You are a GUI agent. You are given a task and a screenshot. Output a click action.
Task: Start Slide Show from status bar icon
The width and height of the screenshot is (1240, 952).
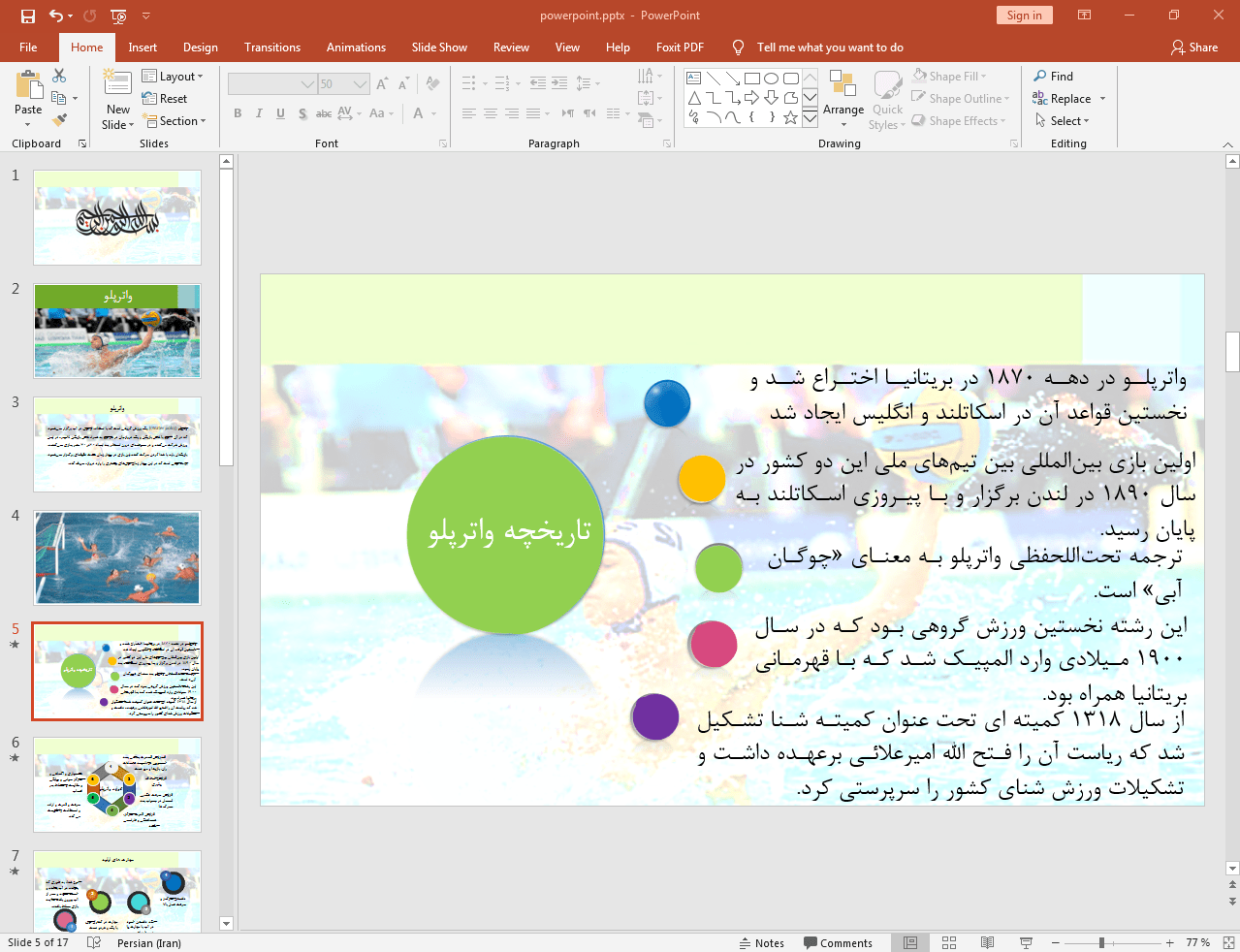[x=1026, y=942]
